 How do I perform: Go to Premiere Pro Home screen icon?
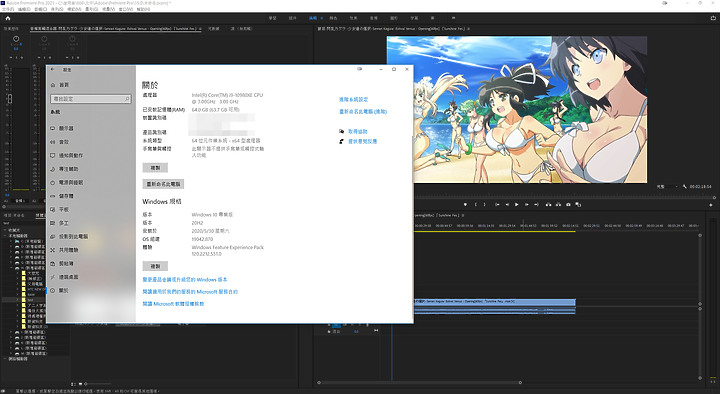pyautogui.click(x=8, y=18)
